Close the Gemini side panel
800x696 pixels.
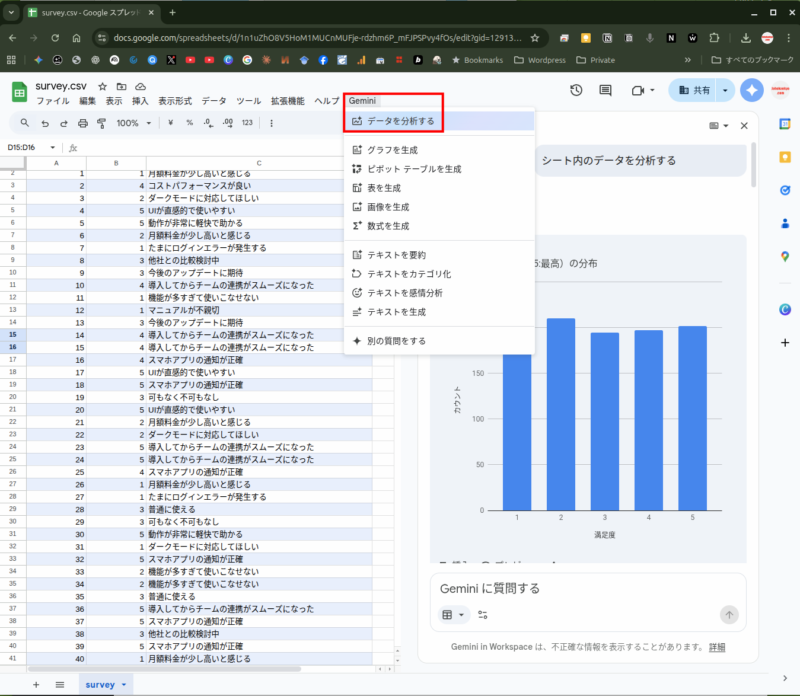pyautogui.click(x=743, y=126)
